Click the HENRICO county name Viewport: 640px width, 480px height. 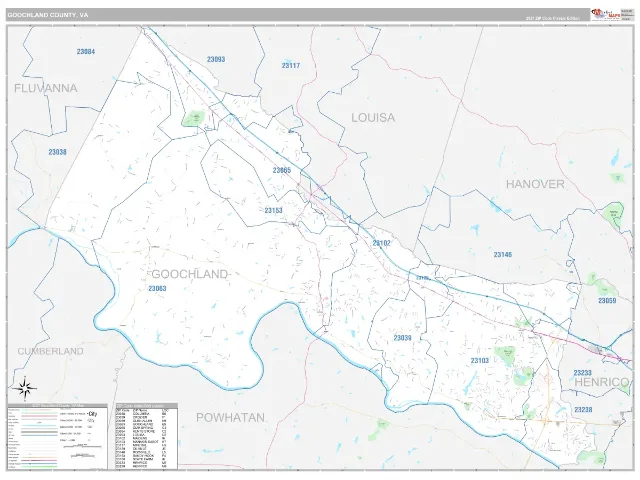602,382
